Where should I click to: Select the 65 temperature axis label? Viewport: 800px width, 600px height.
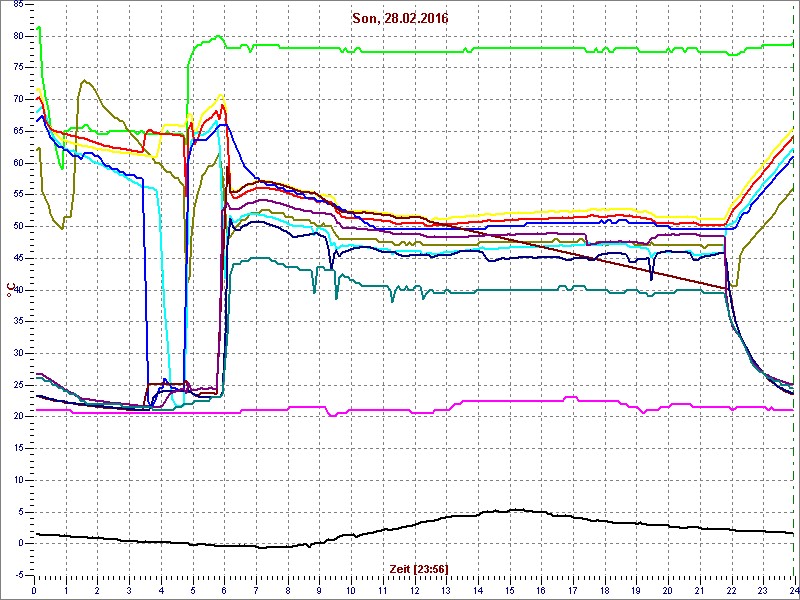tap(18, 131)
